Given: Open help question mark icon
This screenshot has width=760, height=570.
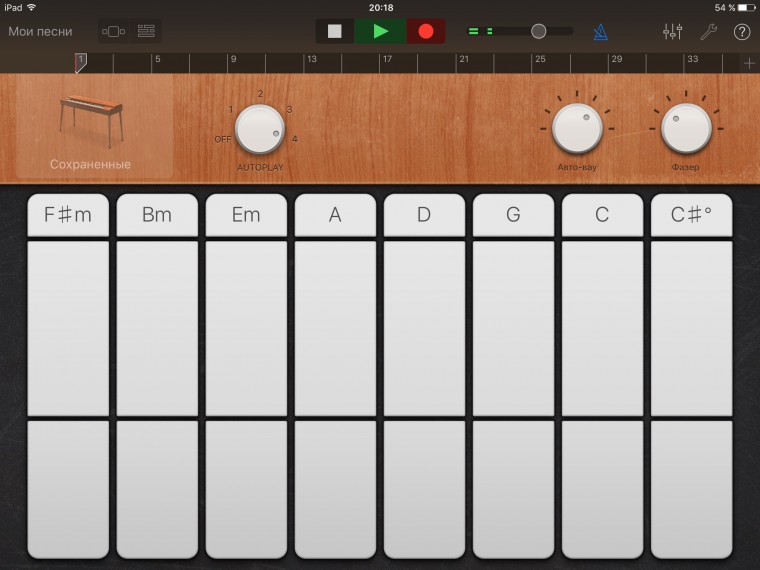Looking at the screenshot, I should click(x=742, y=32).
